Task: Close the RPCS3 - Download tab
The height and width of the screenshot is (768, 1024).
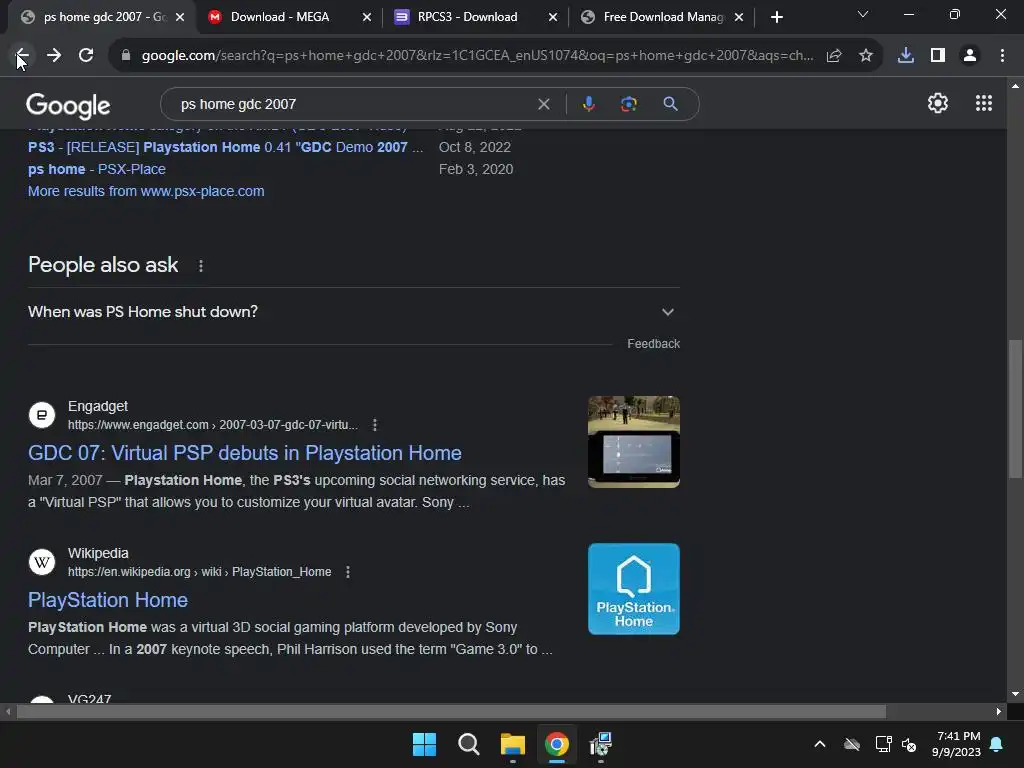Action: [553, 18]
